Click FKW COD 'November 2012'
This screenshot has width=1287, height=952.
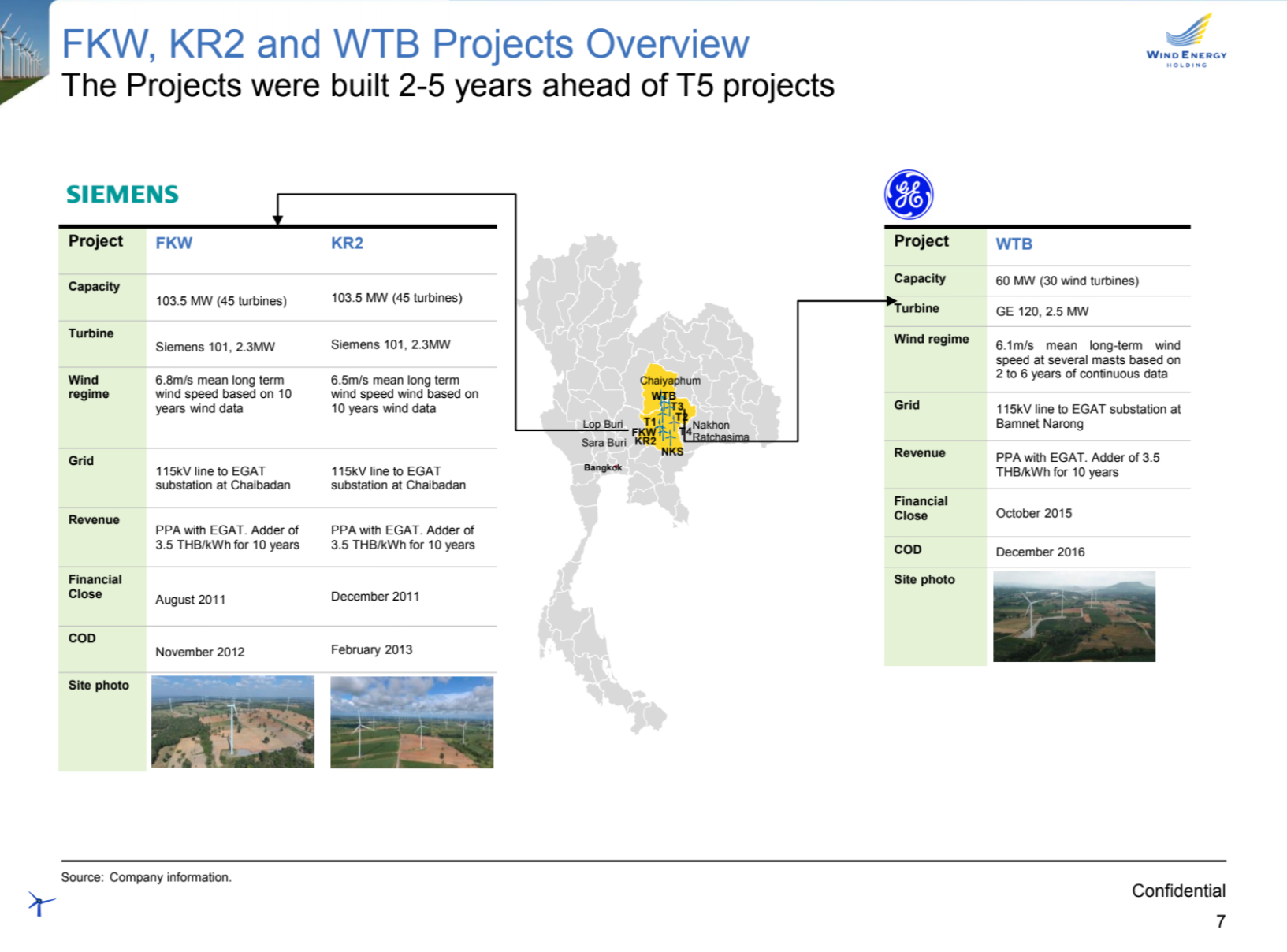199,652
